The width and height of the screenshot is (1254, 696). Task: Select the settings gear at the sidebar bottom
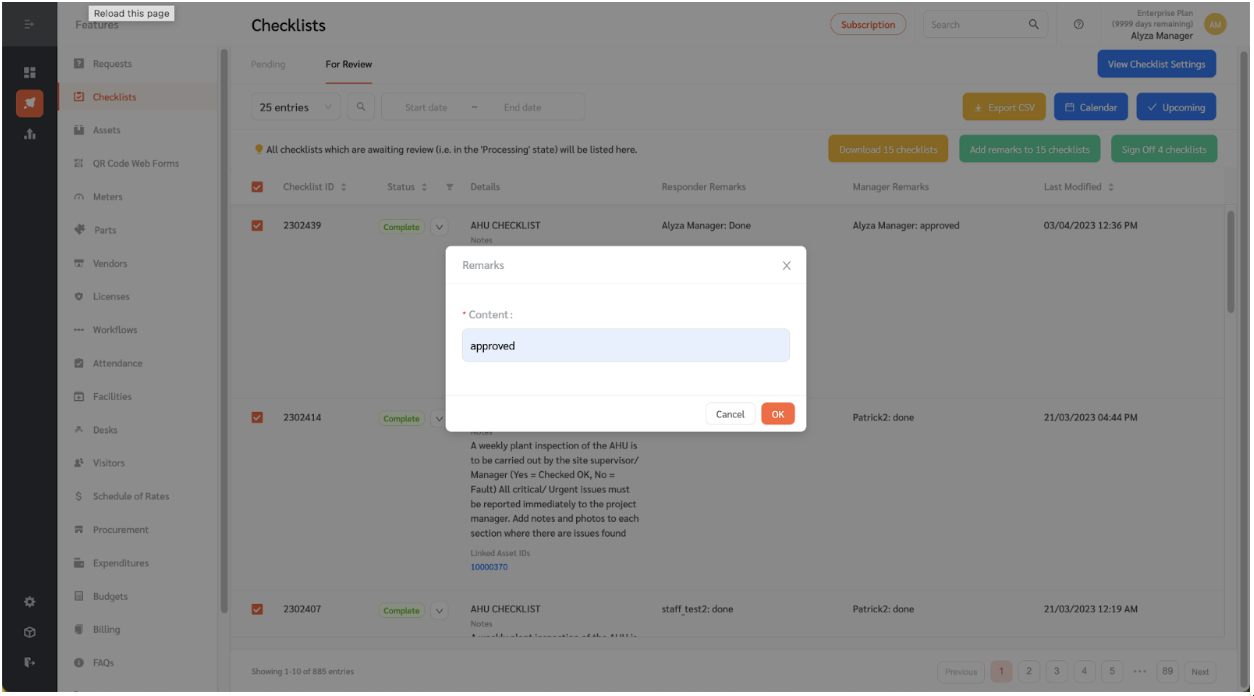point(29,602)
